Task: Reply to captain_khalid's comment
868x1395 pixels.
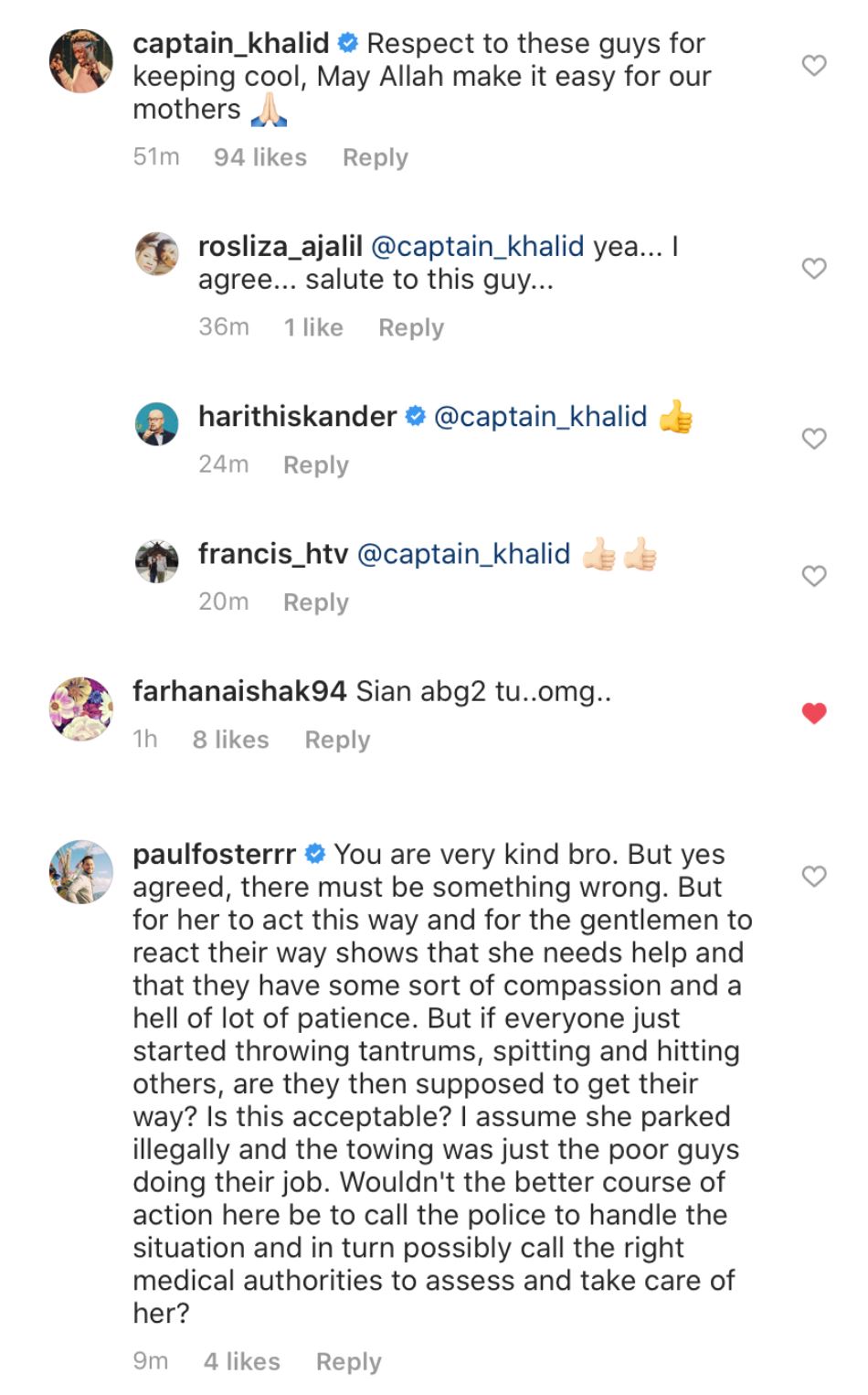Action: tap(375, 157)
